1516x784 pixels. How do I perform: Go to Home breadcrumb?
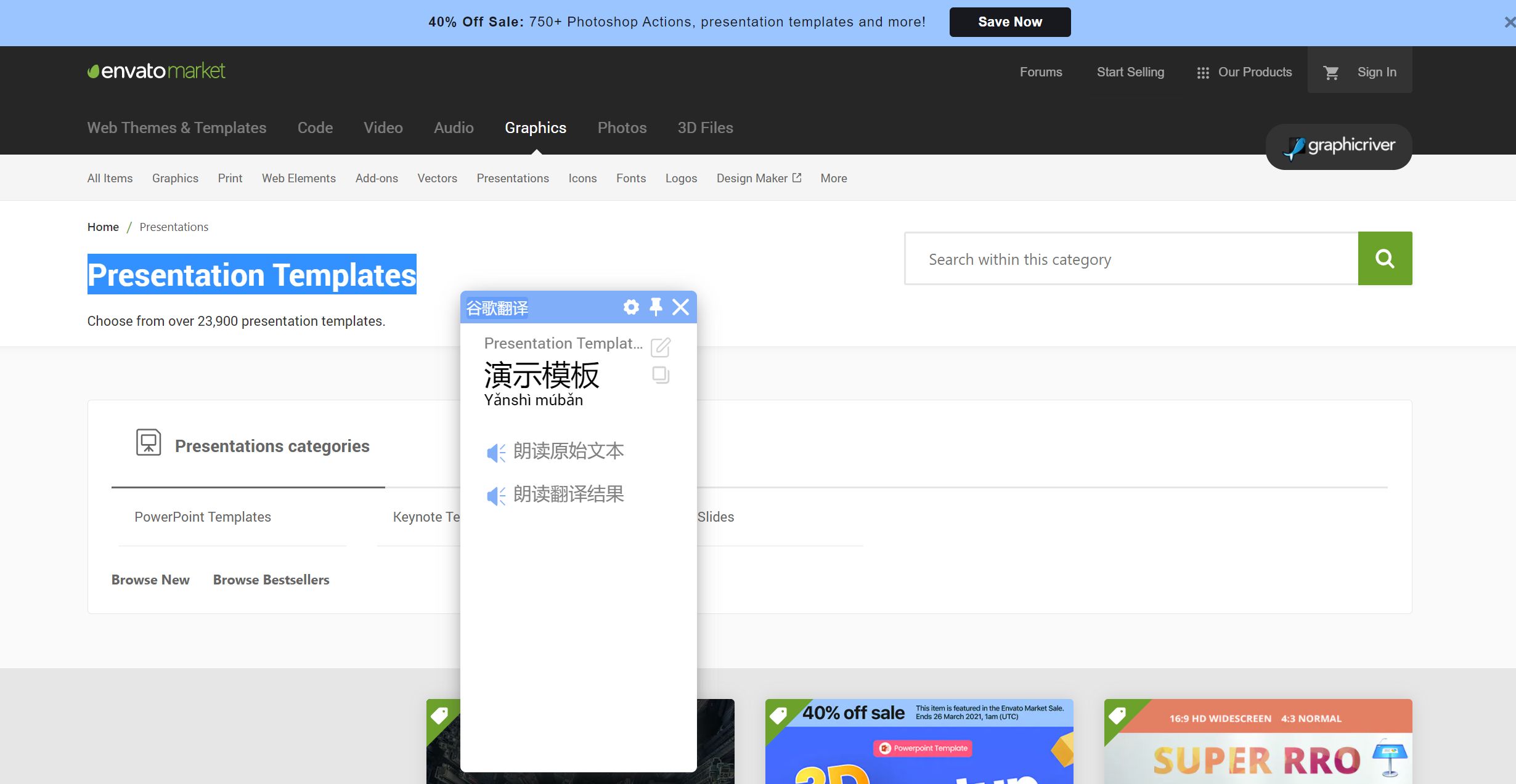point(103,227)
